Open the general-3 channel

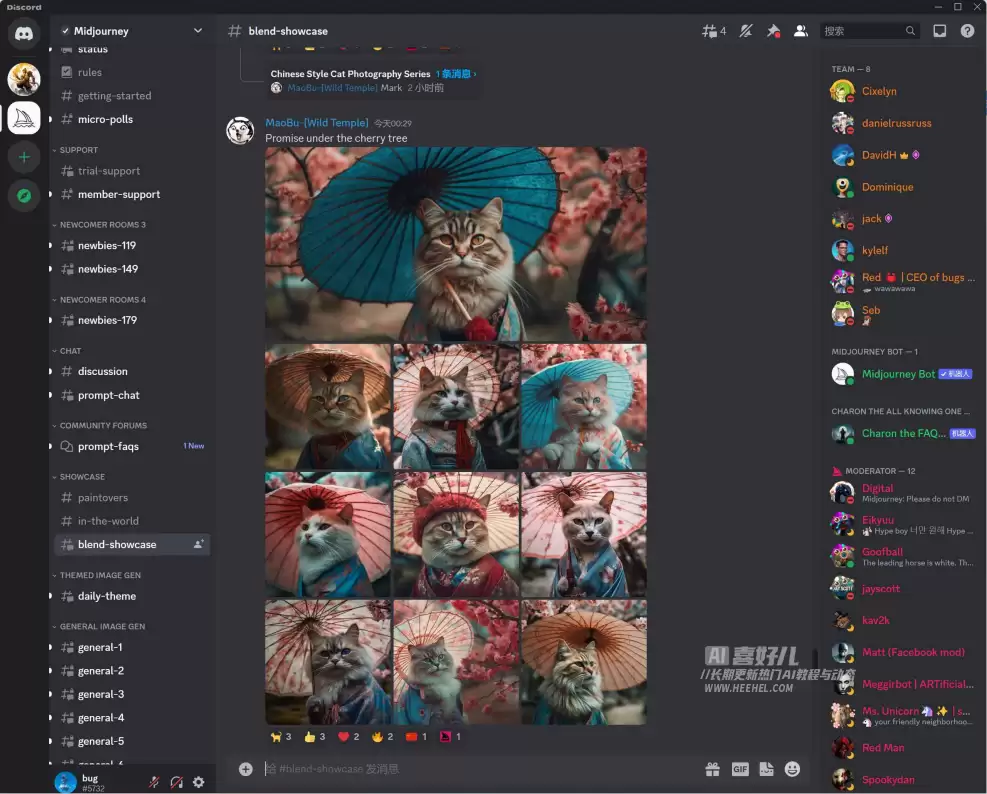(132, 695)
